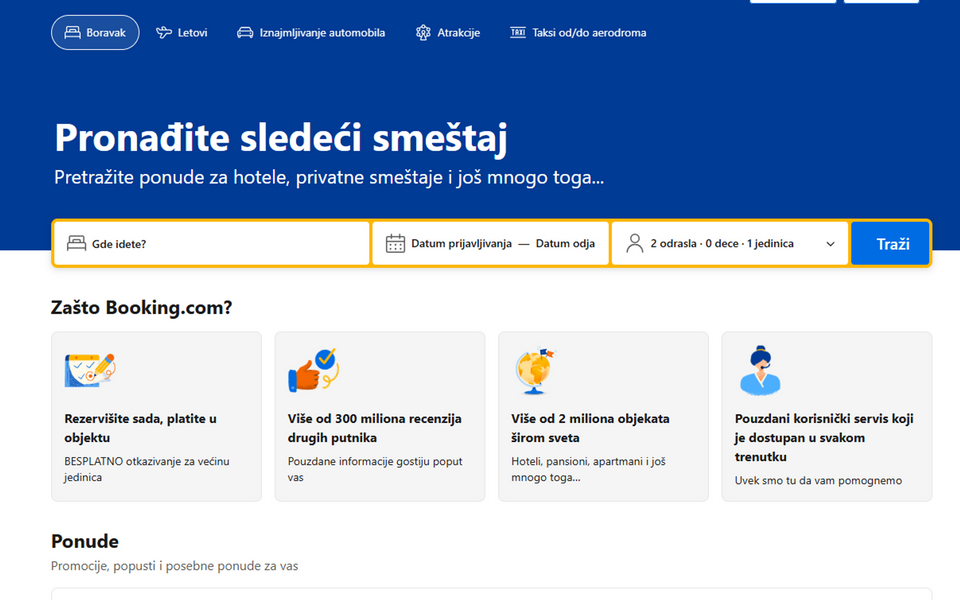Click the person icon in the guests selector
The image size is (960, 600).
point(634,243)
